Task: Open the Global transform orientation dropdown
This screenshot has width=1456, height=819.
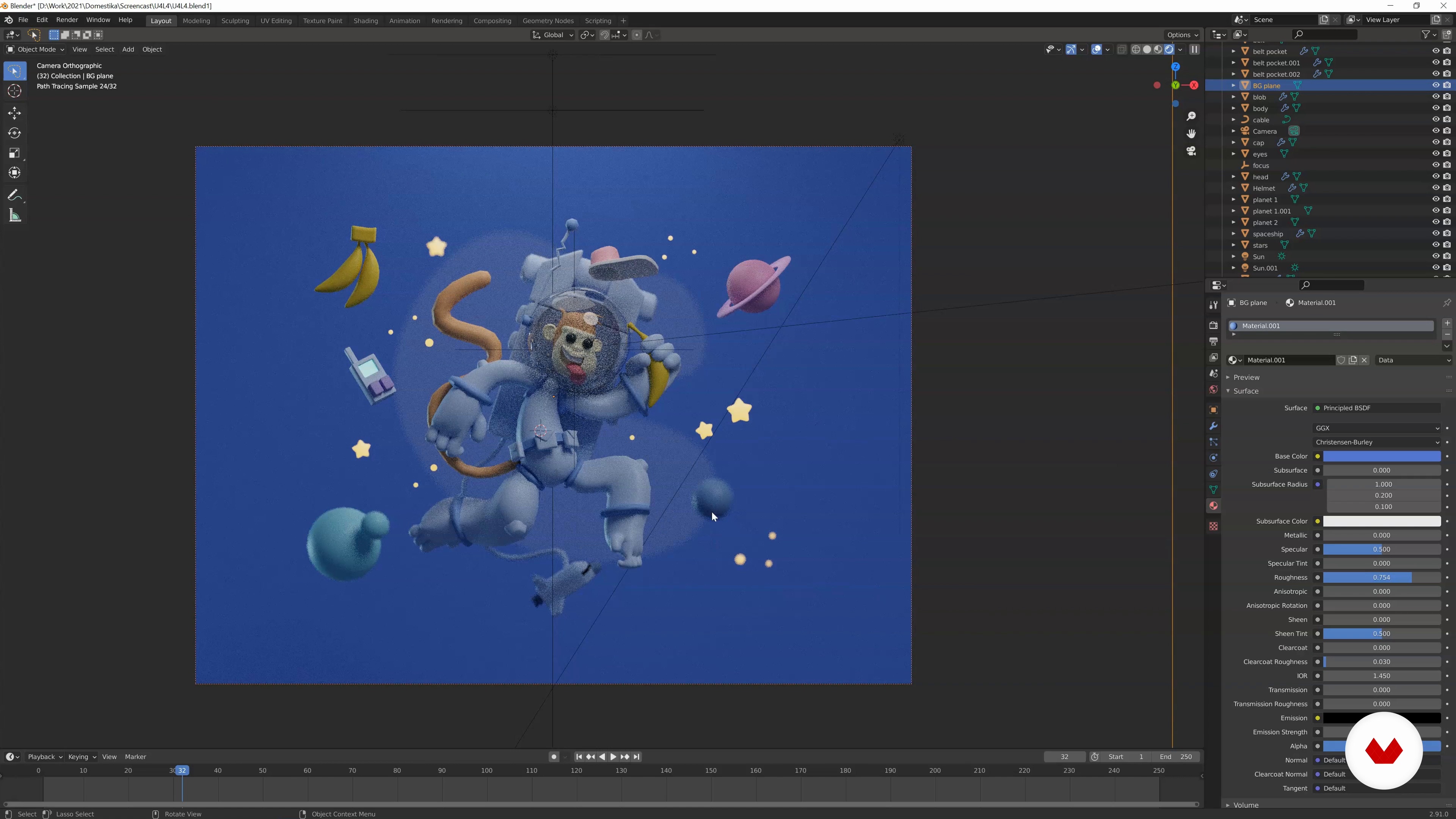Action: tap(553, 35)
